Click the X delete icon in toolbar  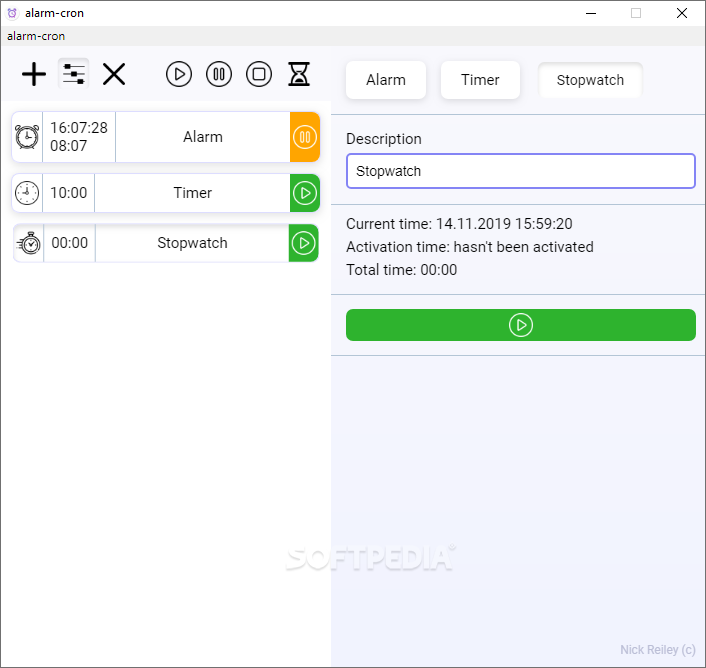114,74
